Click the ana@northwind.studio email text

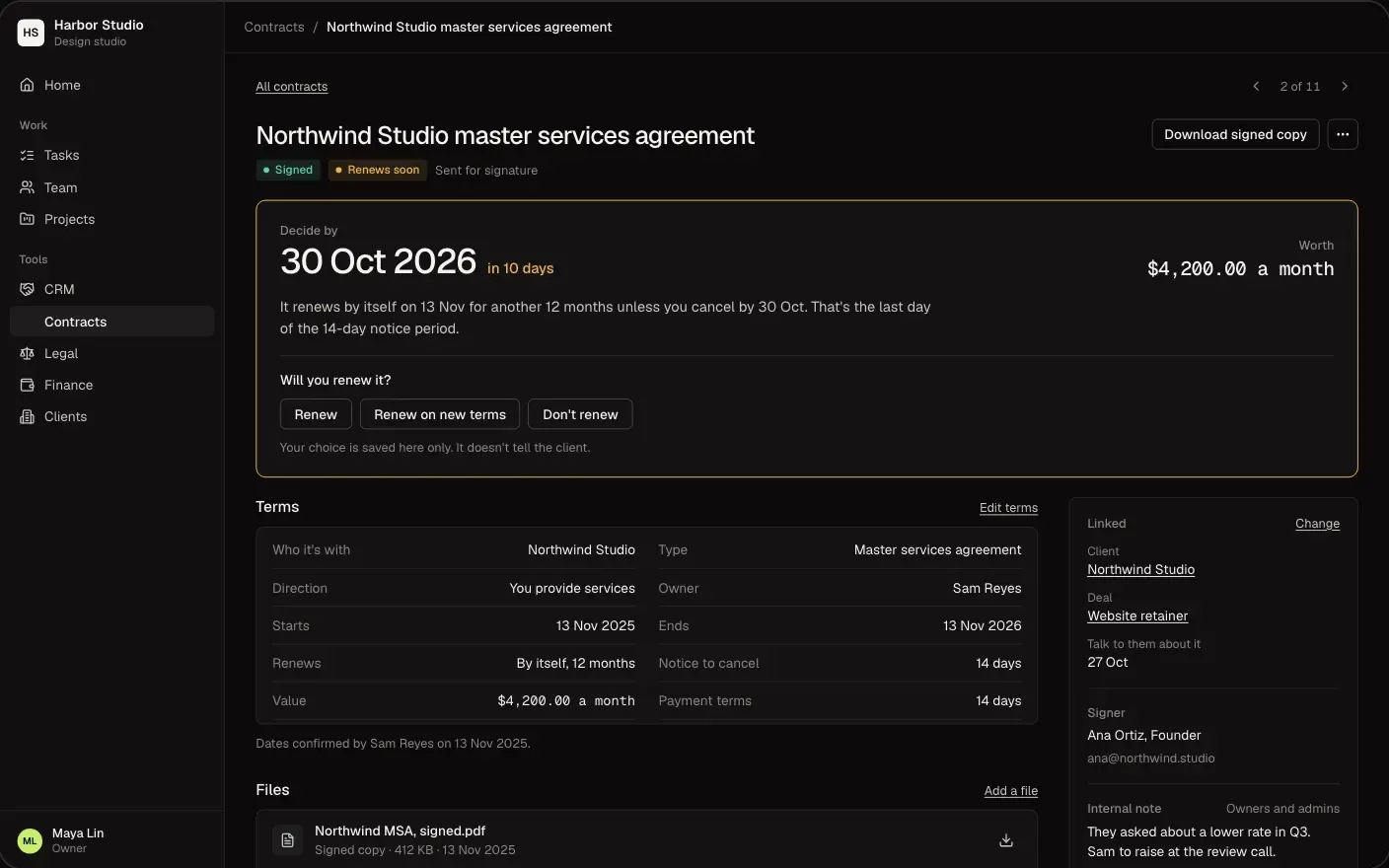(1151, 759)
